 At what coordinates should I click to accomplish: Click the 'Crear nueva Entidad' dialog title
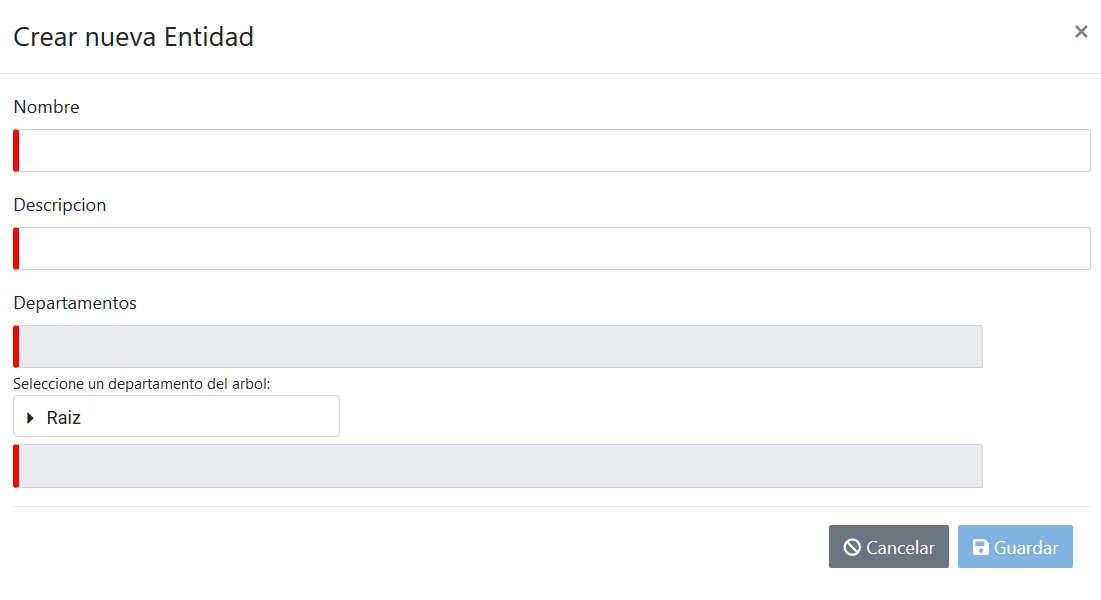click(x=133, y=37)
